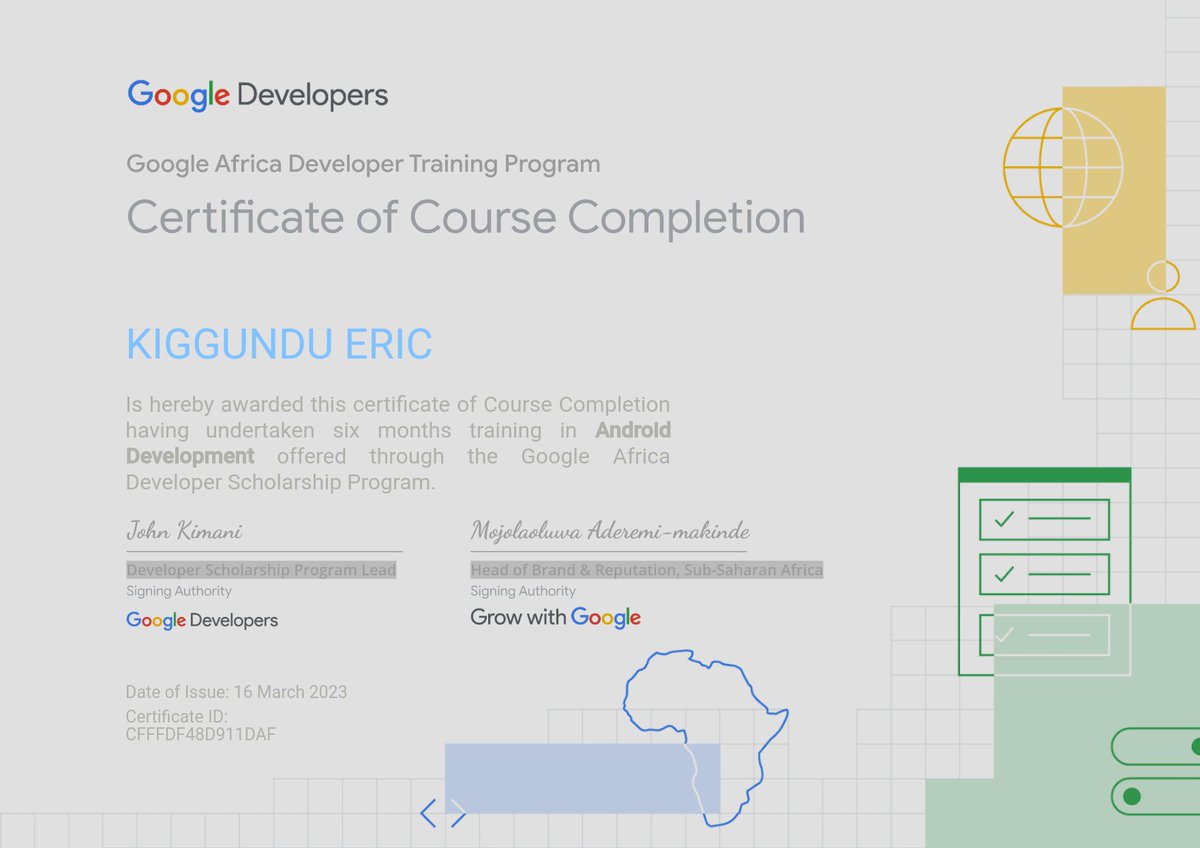Screen dimensions: 1200x848
Task: Click the certificate ID CFFFDF48D911DAF
Action: 200,735
